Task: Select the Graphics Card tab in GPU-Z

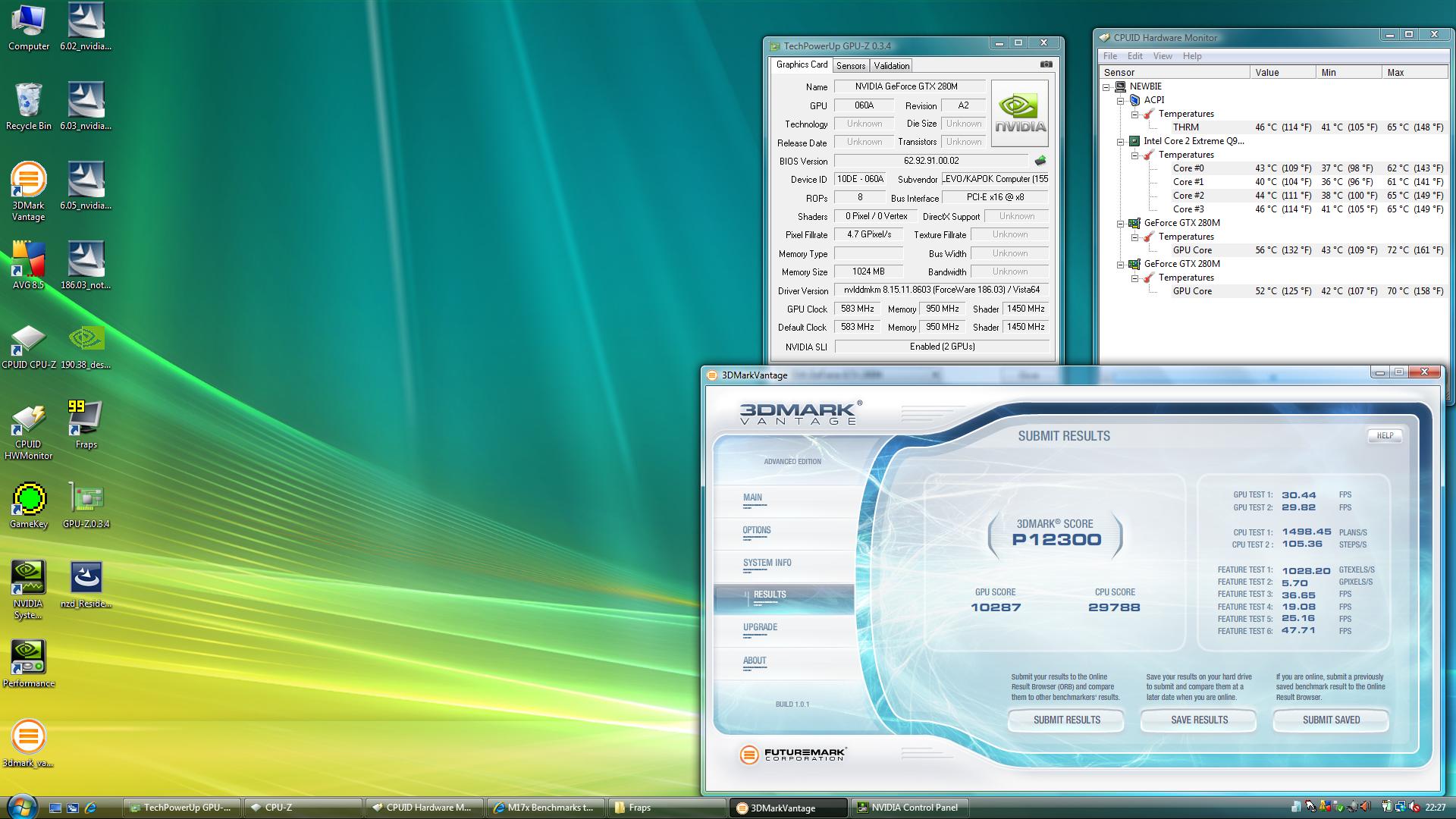Action: tap(802, 64)
